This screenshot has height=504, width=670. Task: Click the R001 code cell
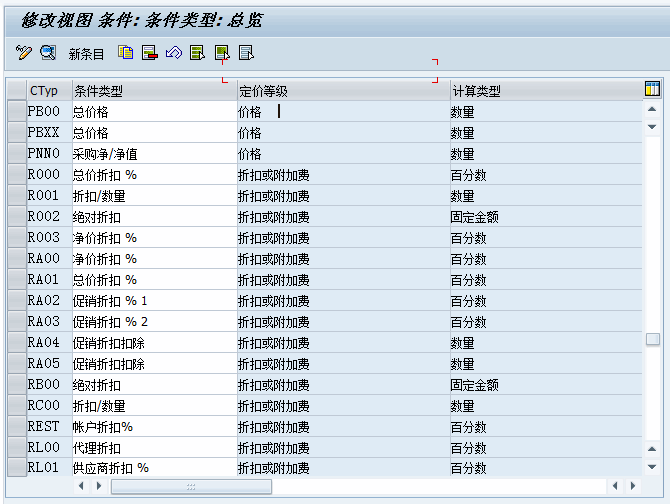(x=49, y=195)
